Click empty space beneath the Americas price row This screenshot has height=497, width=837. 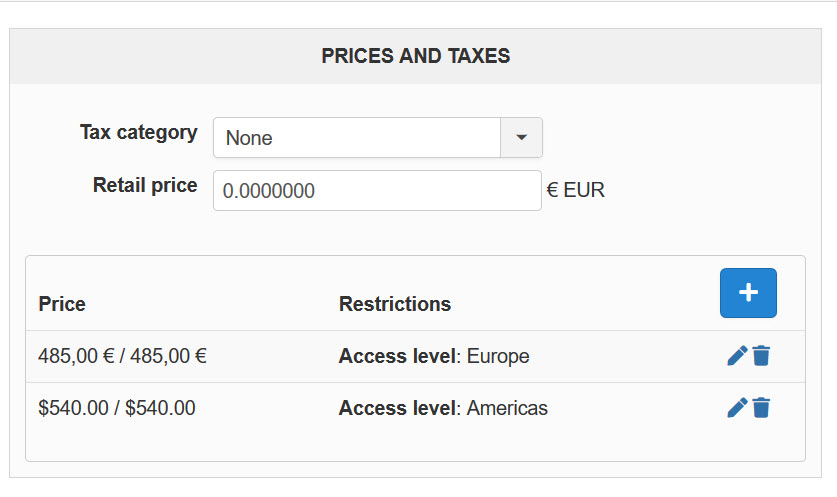point(415,447)
